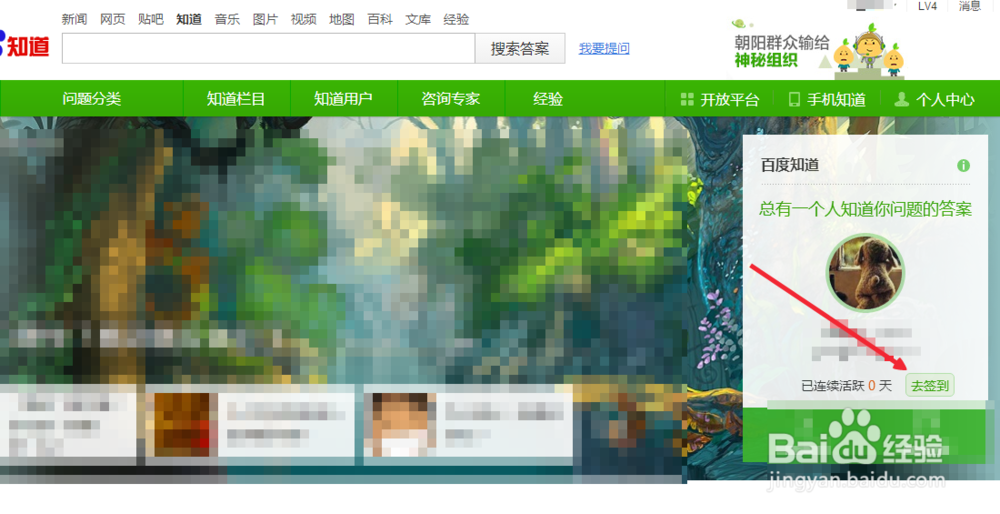Open 百科 in top navigation
The width and height of the screenshot is (1000, 514).
(380, 20)
